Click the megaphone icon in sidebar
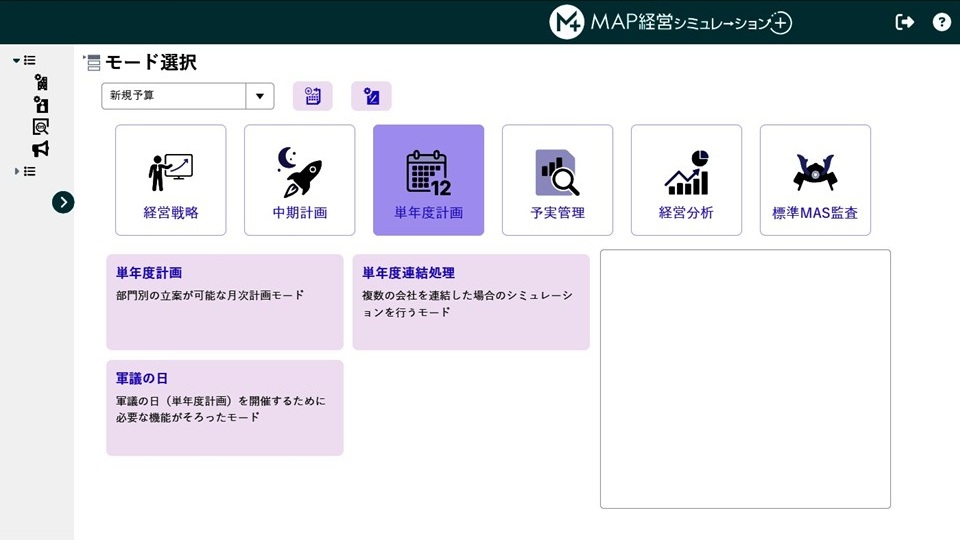This screenshot has height=540, width=960. pos(40,149)
